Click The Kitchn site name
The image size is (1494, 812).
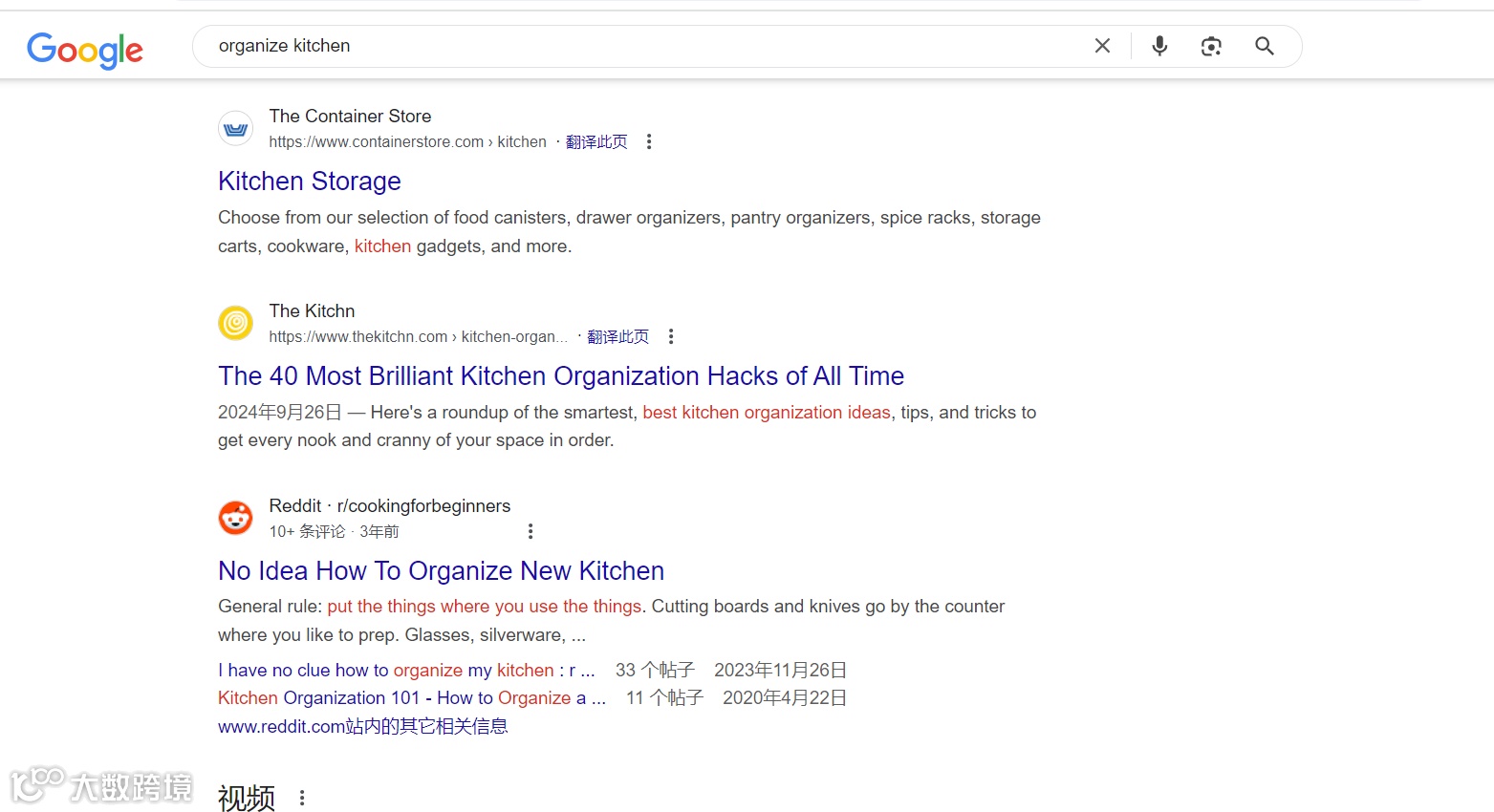(x=312, y=311)
